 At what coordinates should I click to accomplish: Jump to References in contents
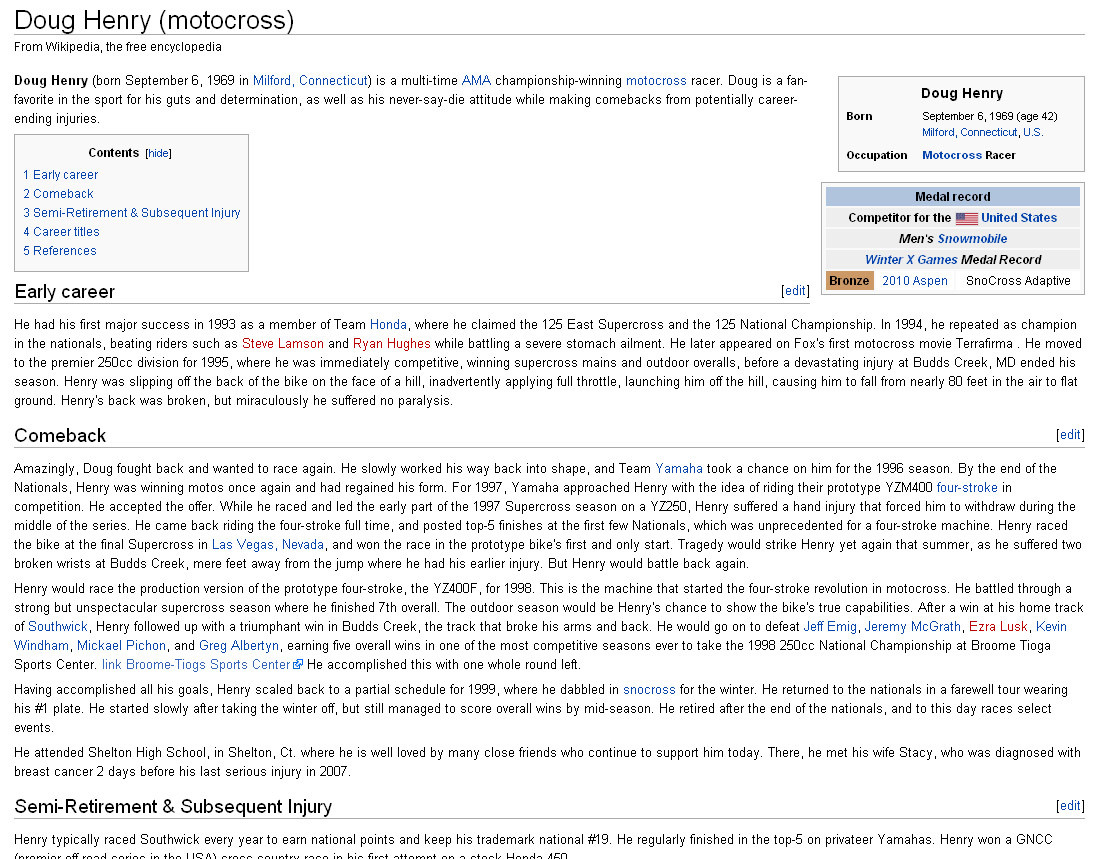[60, 250]
